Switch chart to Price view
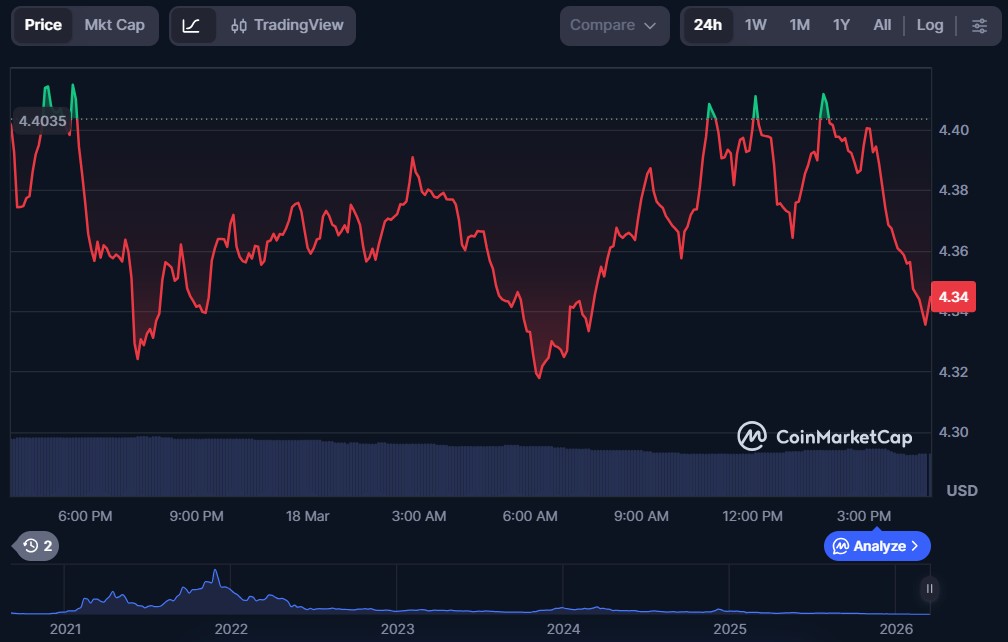 tap(43, 25)
